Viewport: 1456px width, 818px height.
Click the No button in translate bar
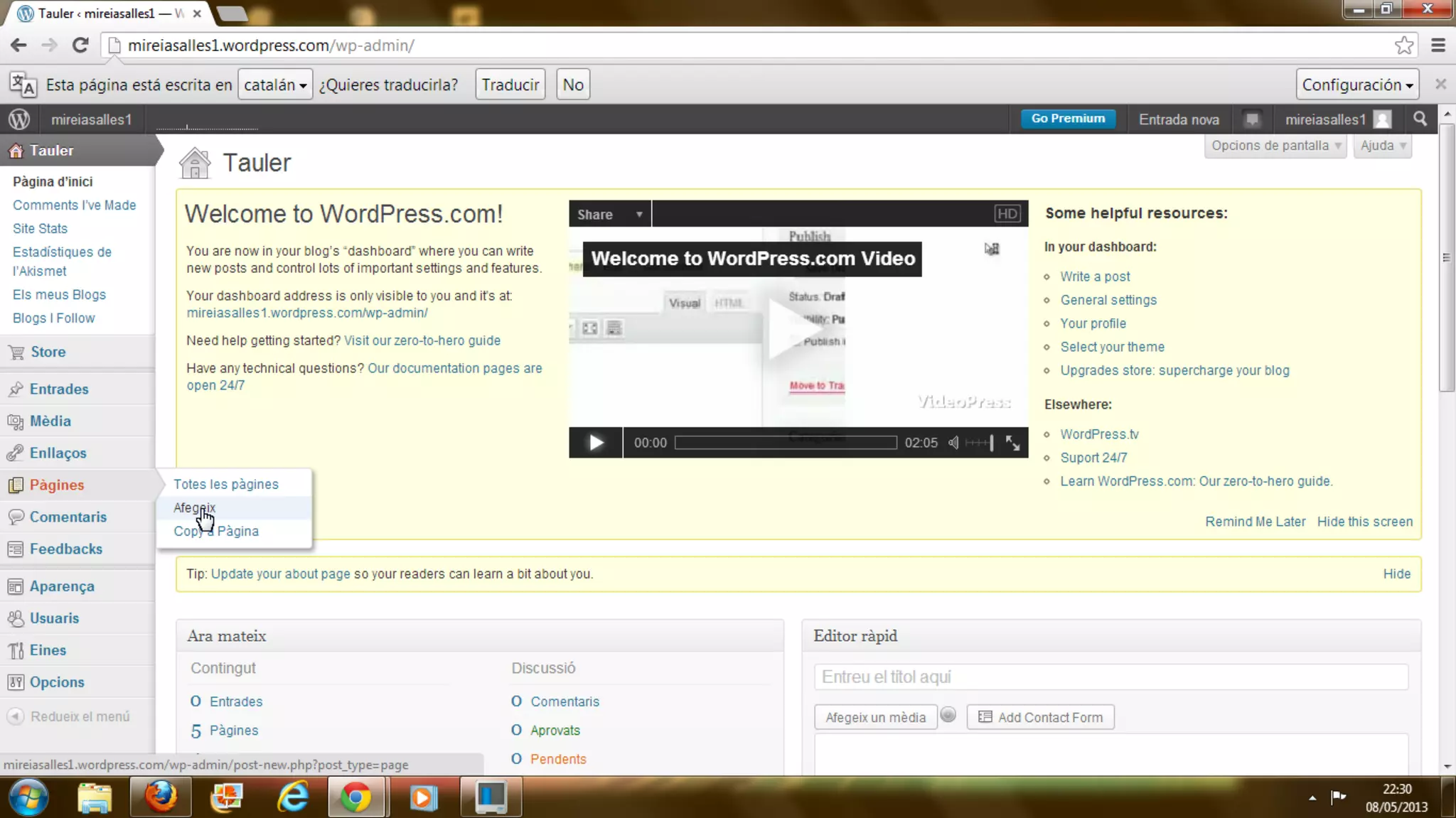tap(573, 85)
